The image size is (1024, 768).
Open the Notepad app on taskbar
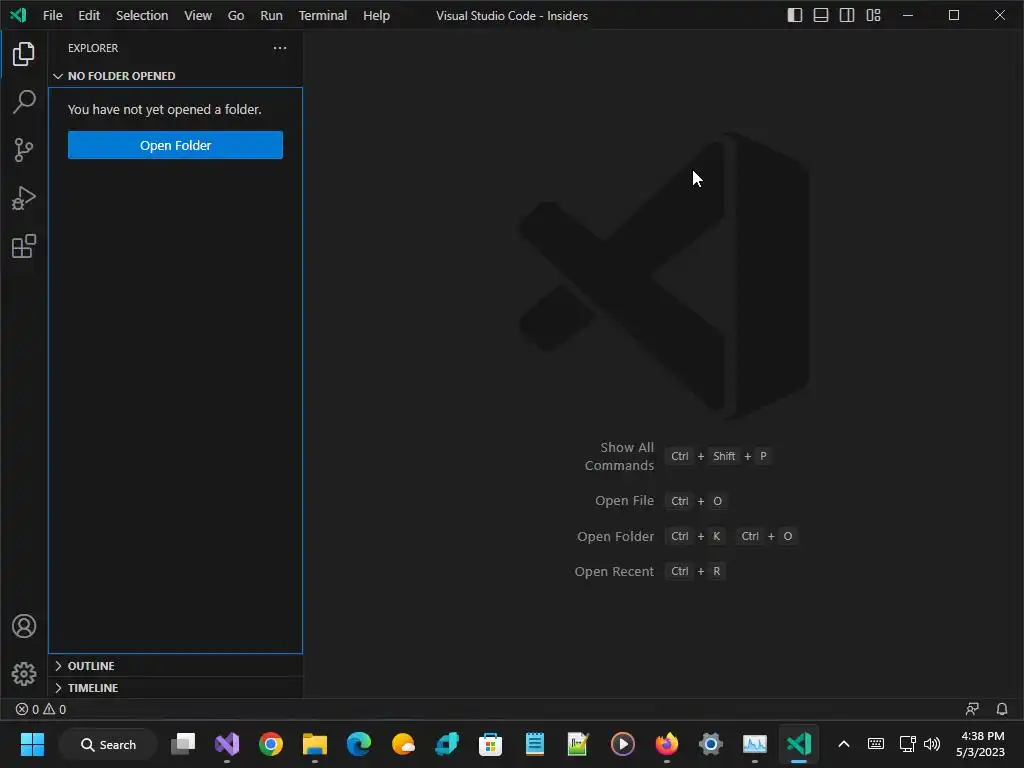534,744
